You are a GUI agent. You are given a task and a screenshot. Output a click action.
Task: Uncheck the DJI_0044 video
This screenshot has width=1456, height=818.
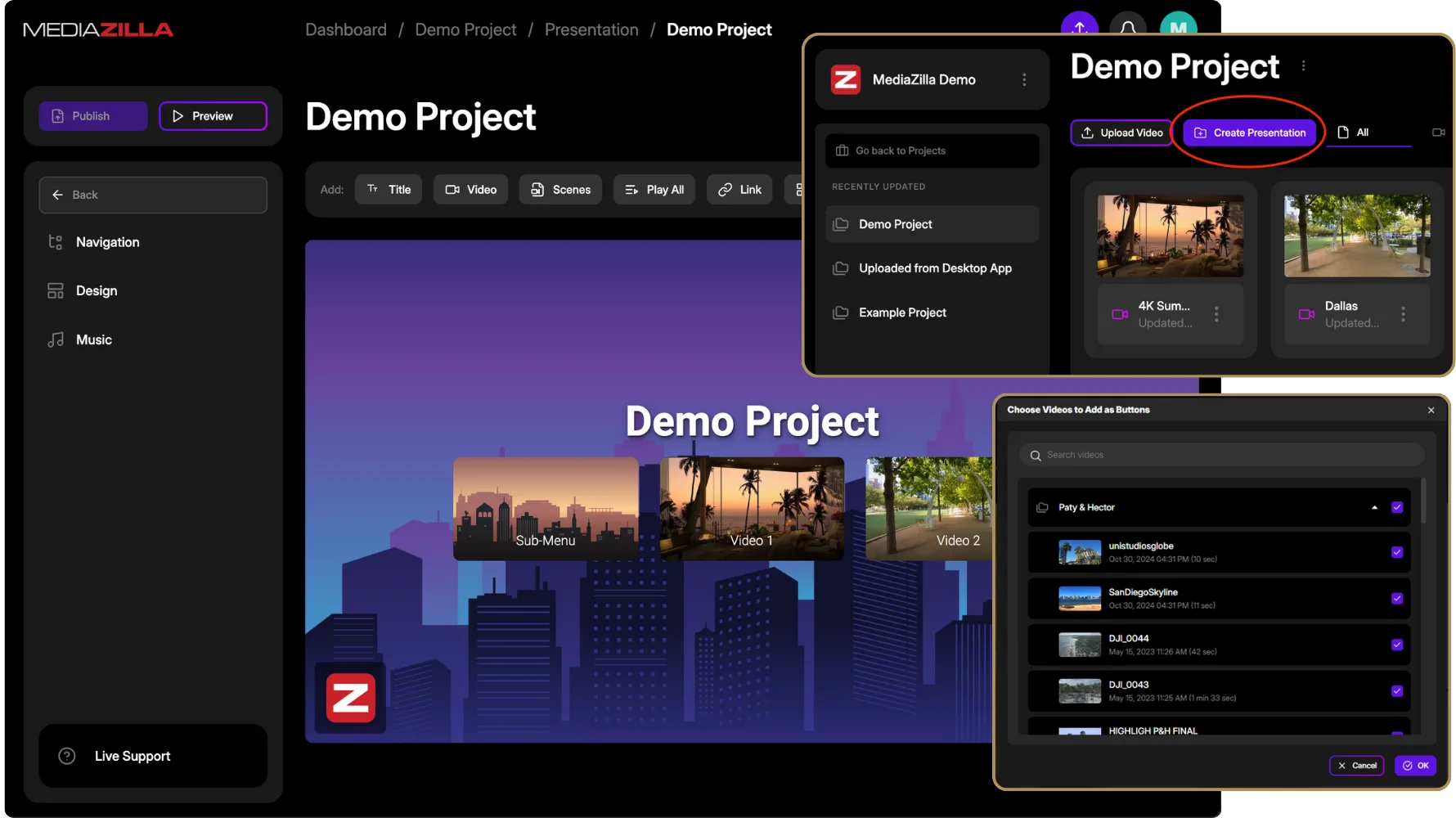pos(1397,645)
